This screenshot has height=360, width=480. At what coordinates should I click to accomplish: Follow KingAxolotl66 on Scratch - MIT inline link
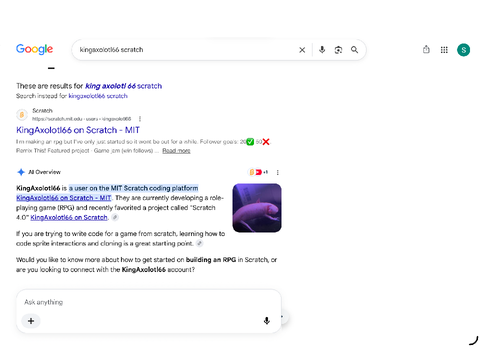tap(63, 198)
